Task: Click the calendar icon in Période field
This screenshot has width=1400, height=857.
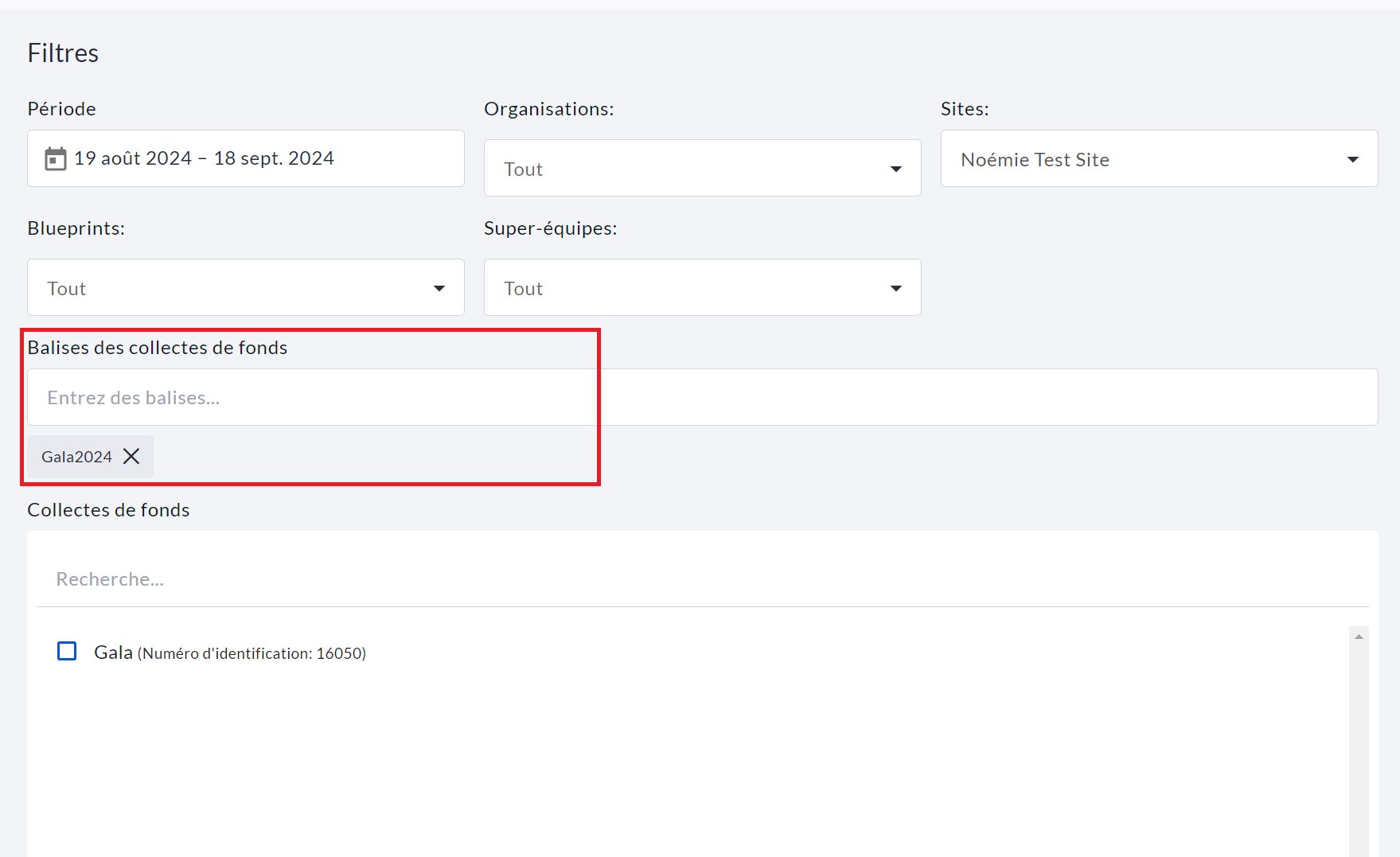Action: 55,159
